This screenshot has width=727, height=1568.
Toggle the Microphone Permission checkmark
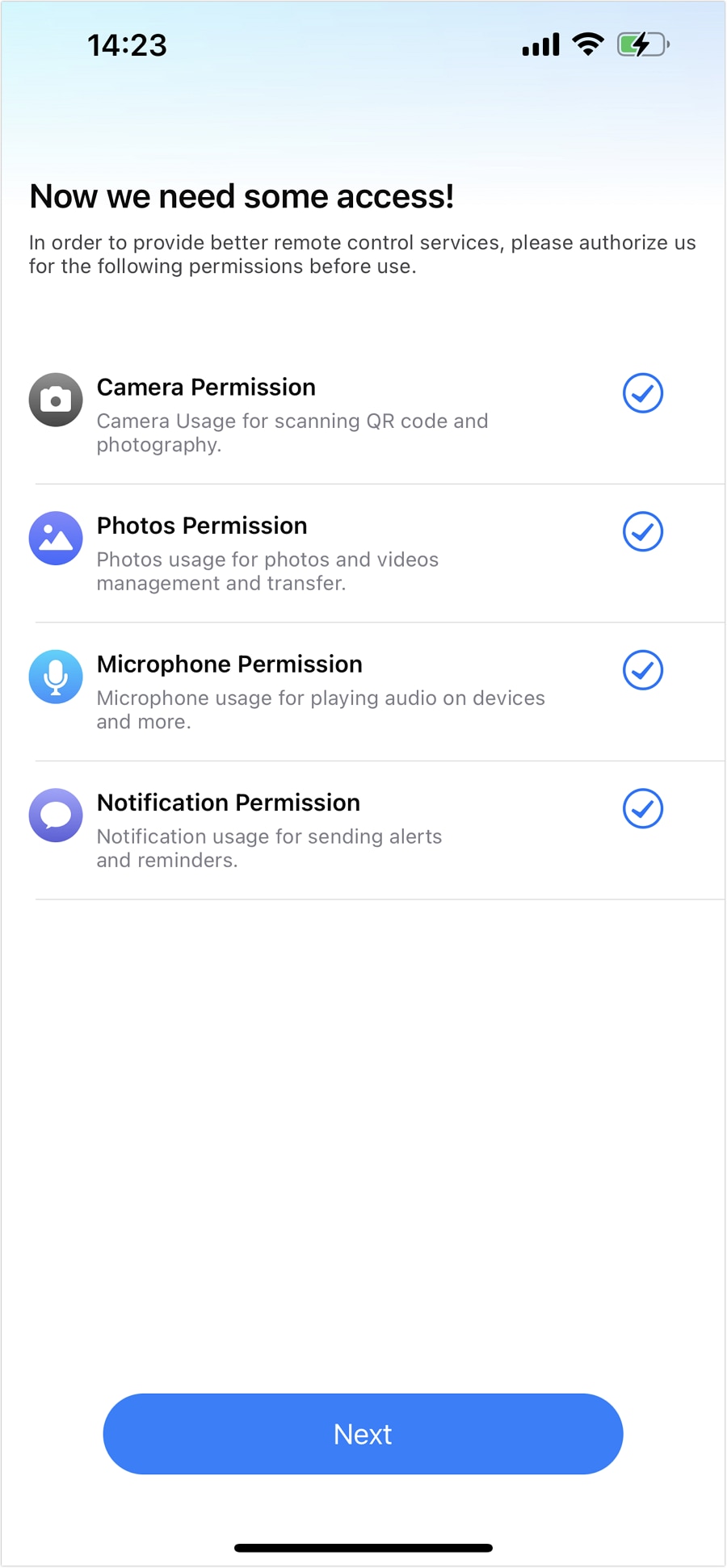coord(643,670)
